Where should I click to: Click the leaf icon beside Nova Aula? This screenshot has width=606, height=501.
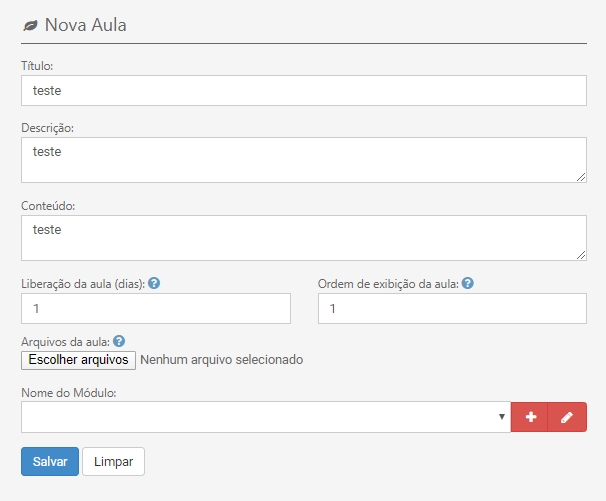pos(30,25)
